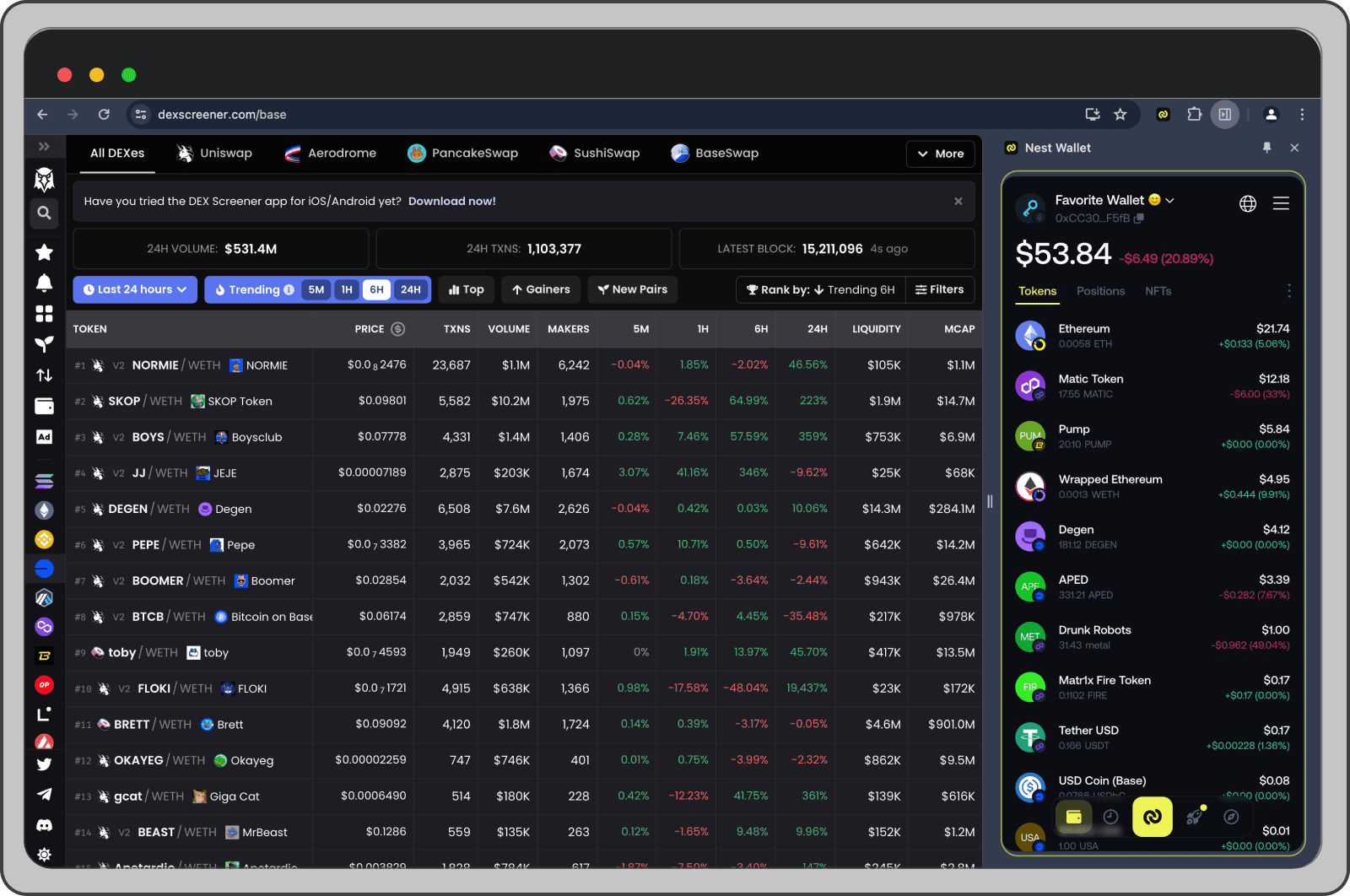Image resolution: width=1350 pixels, height=896 pixels.
Task: Select Base chain icon in sidebar
Action: [44, 569]
